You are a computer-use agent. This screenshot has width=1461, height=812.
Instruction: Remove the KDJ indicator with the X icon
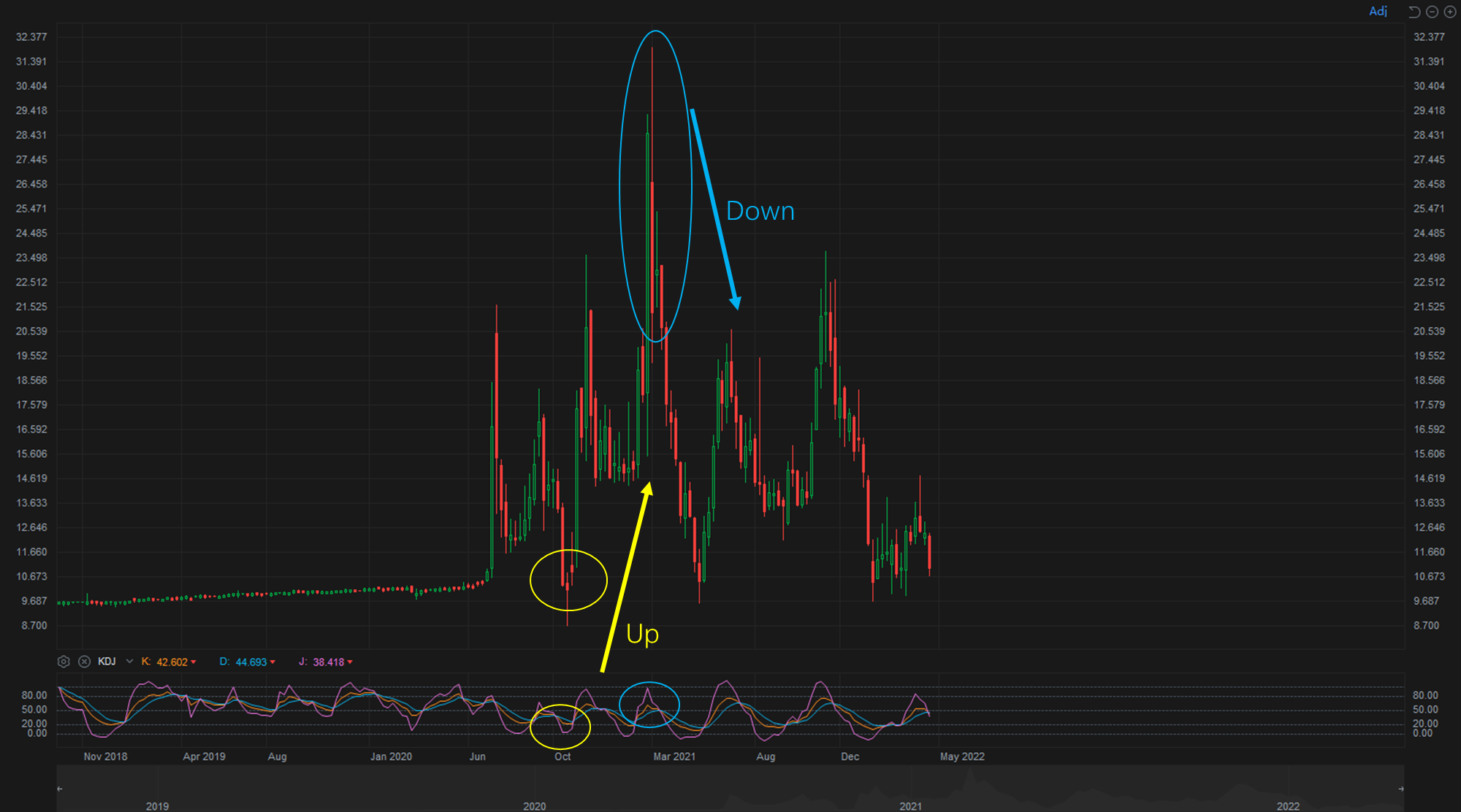pyautogui.click(x=84, y=662)
